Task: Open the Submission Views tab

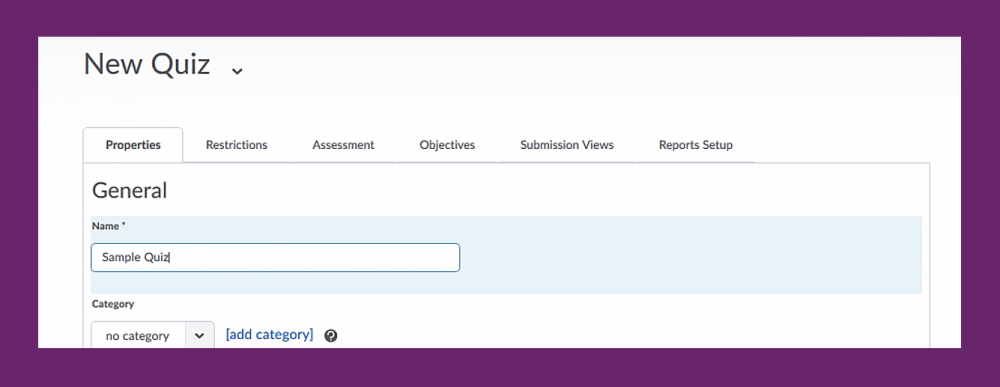Action: (567, 145)
